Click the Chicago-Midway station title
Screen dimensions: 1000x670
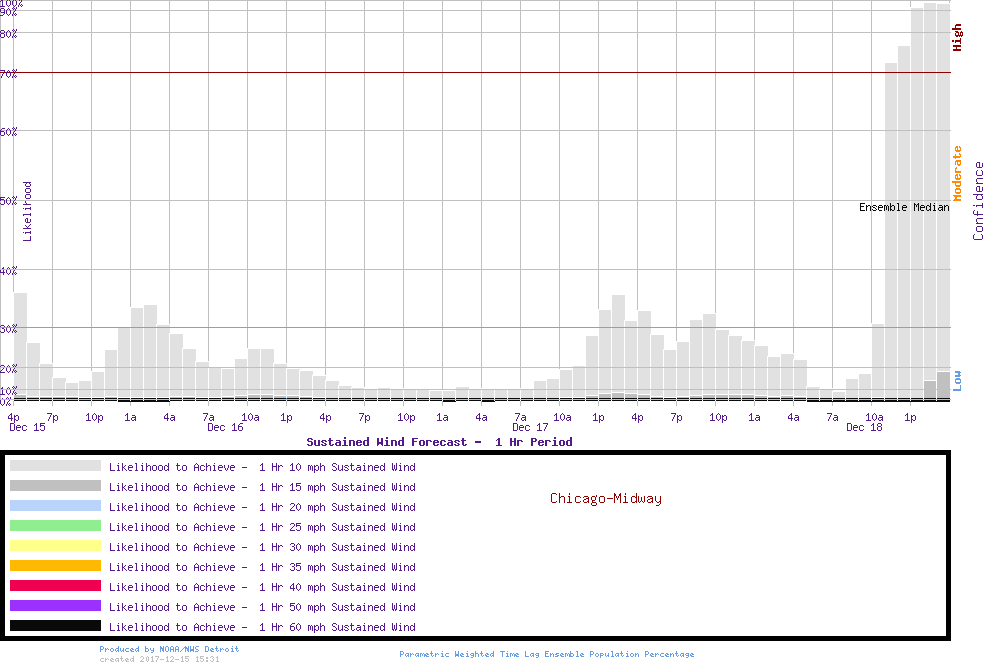point(605,498)
